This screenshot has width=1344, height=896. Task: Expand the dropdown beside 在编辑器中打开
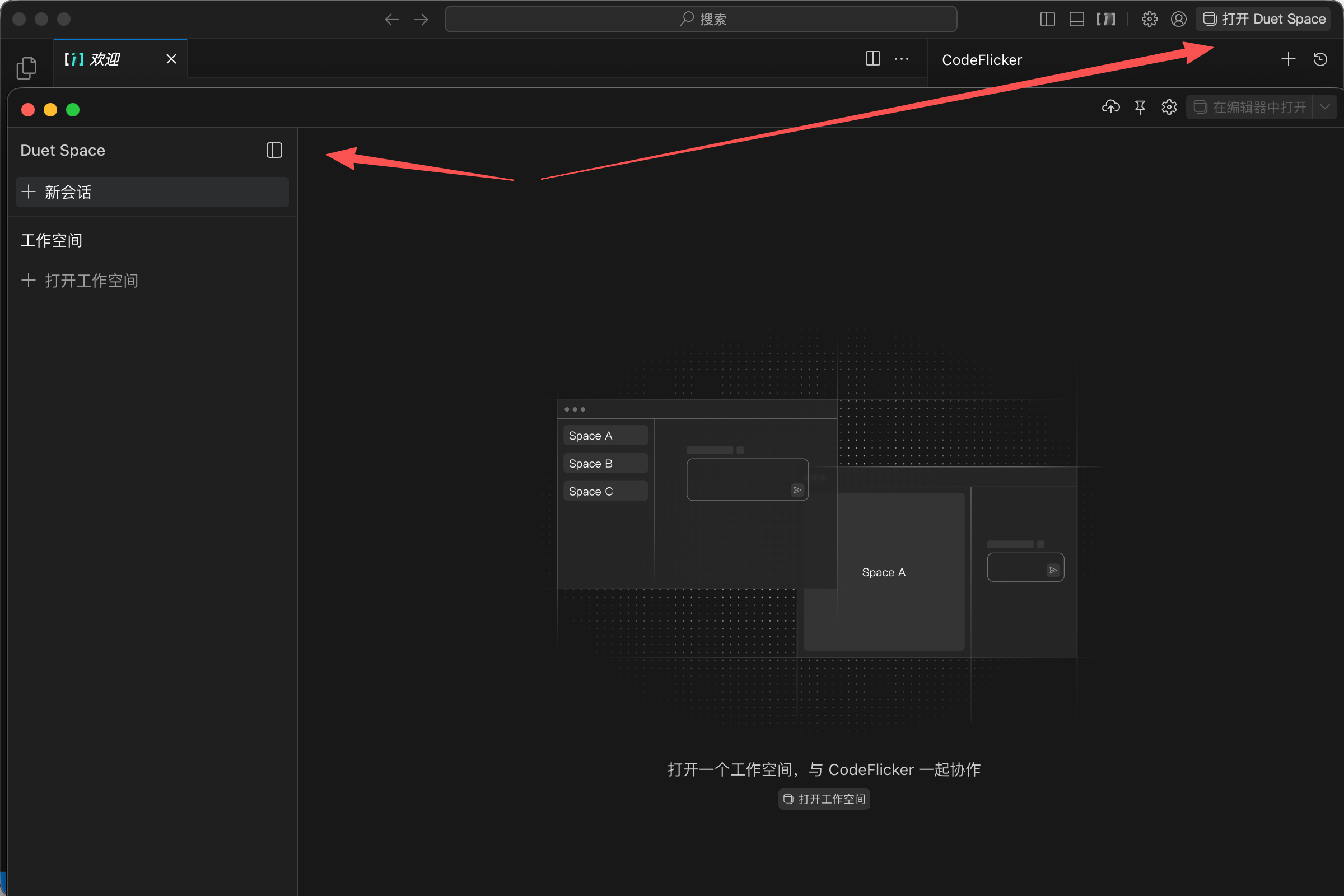tap(1324, 107)
